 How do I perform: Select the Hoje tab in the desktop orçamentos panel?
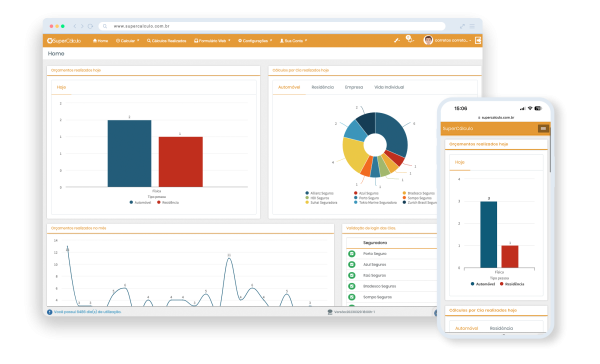[x=61, y=87]
